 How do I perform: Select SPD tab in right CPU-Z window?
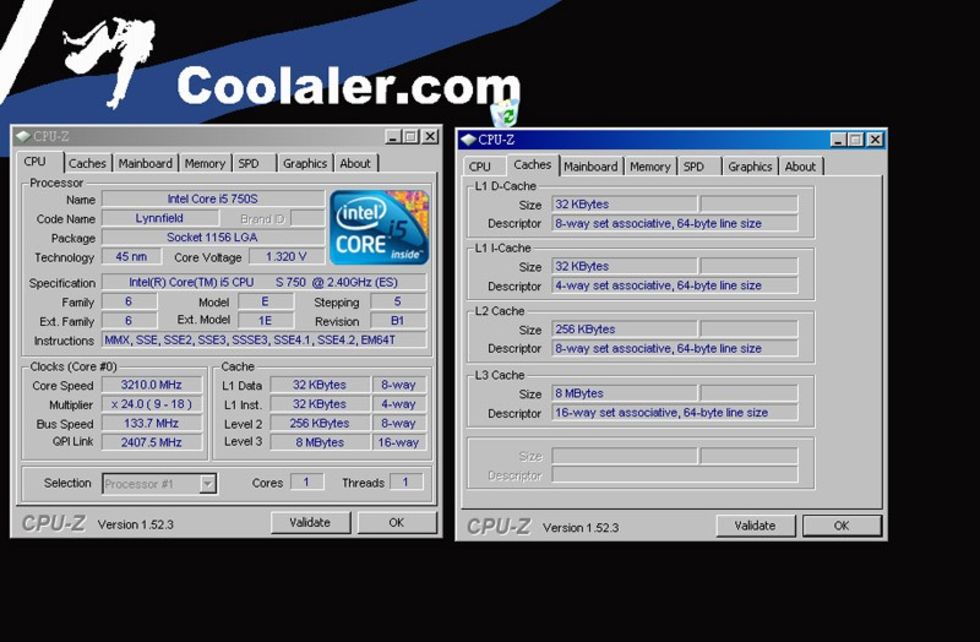tap(694, 166)
